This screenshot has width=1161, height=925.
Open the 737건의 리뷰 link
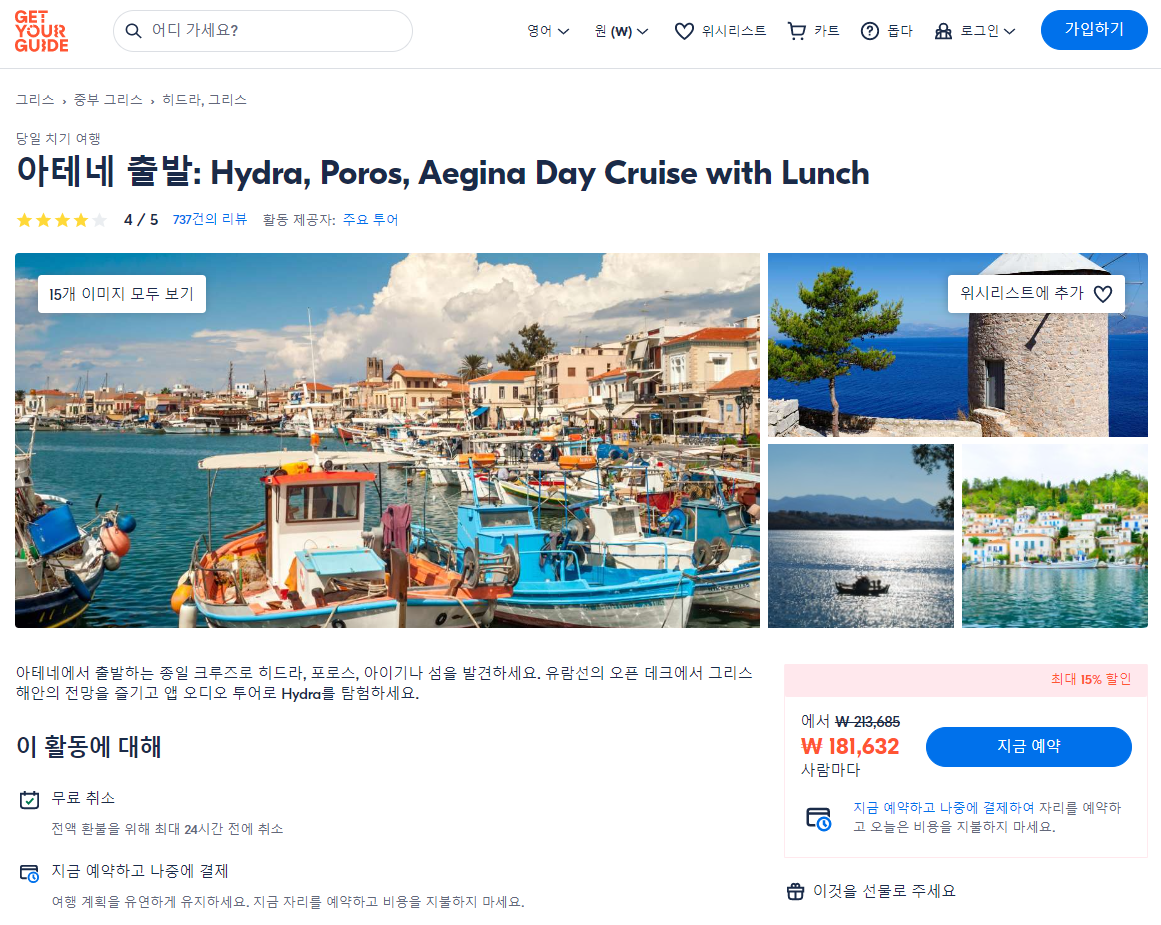click(x=210, y=219)
